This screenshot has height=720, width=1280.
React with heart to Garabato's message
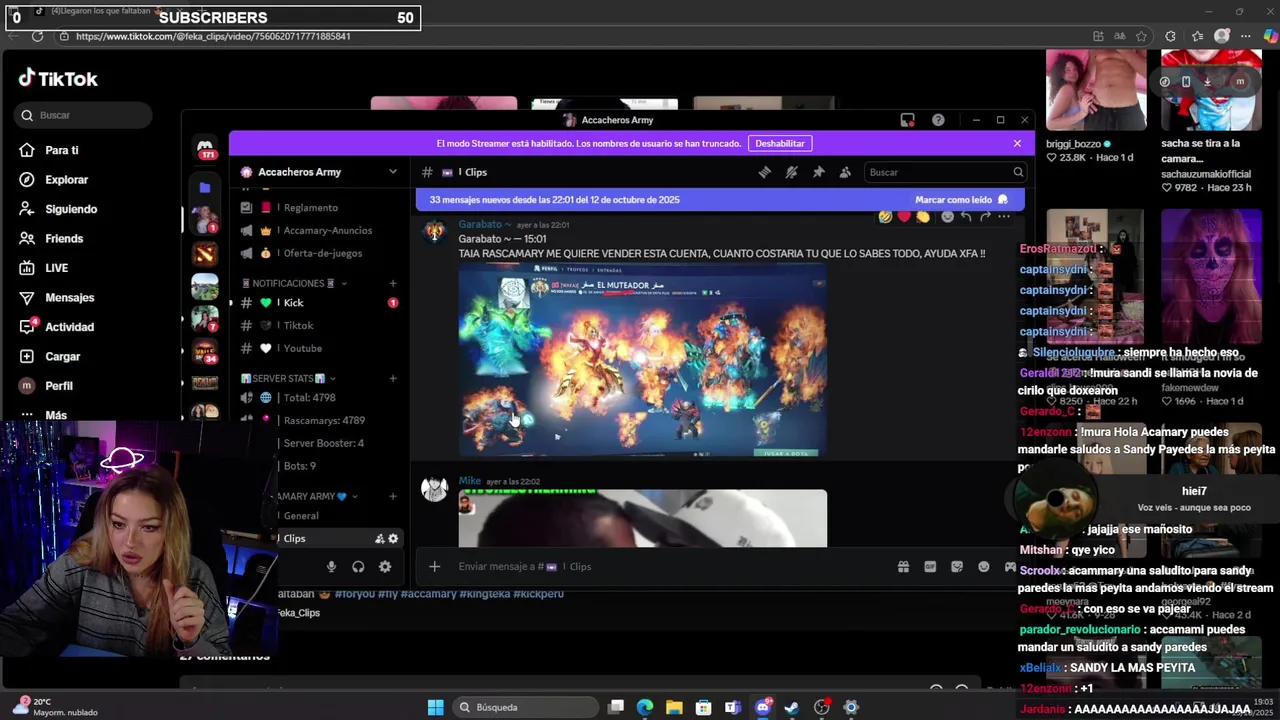click(904, 216)
